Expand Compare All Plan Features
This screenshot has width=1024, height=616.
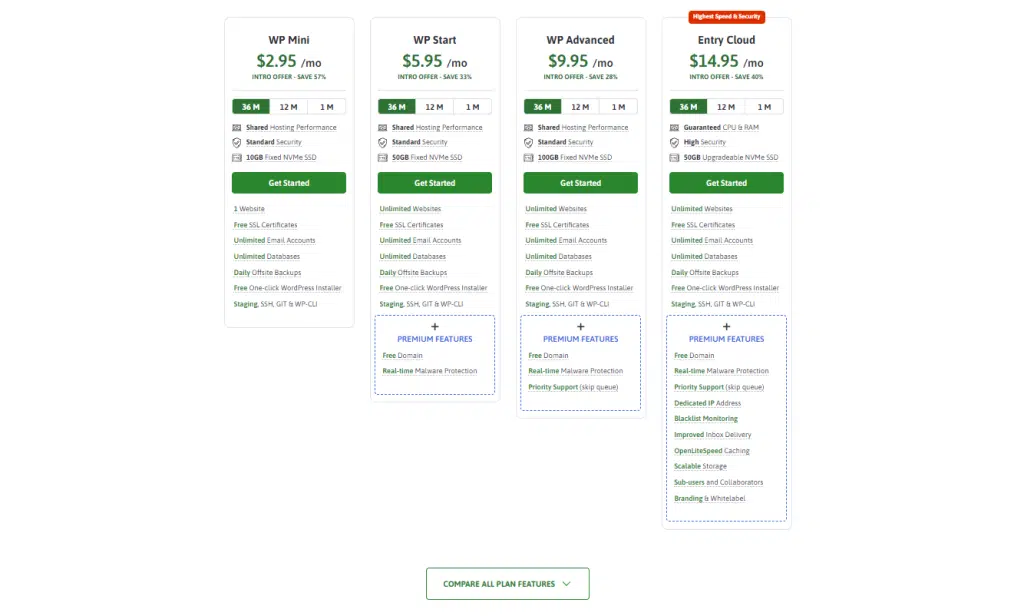(x=507, y=584)
